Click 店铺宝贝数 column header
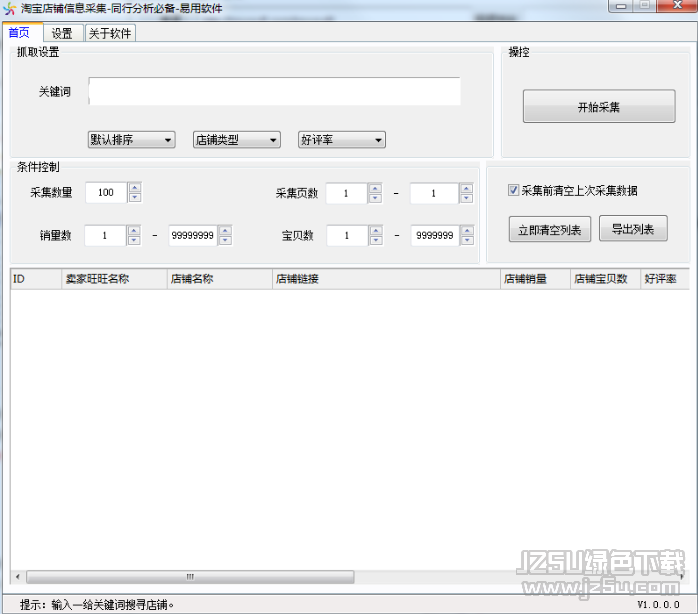Screen dimensions: 698x614 click(x=605, y=279)
